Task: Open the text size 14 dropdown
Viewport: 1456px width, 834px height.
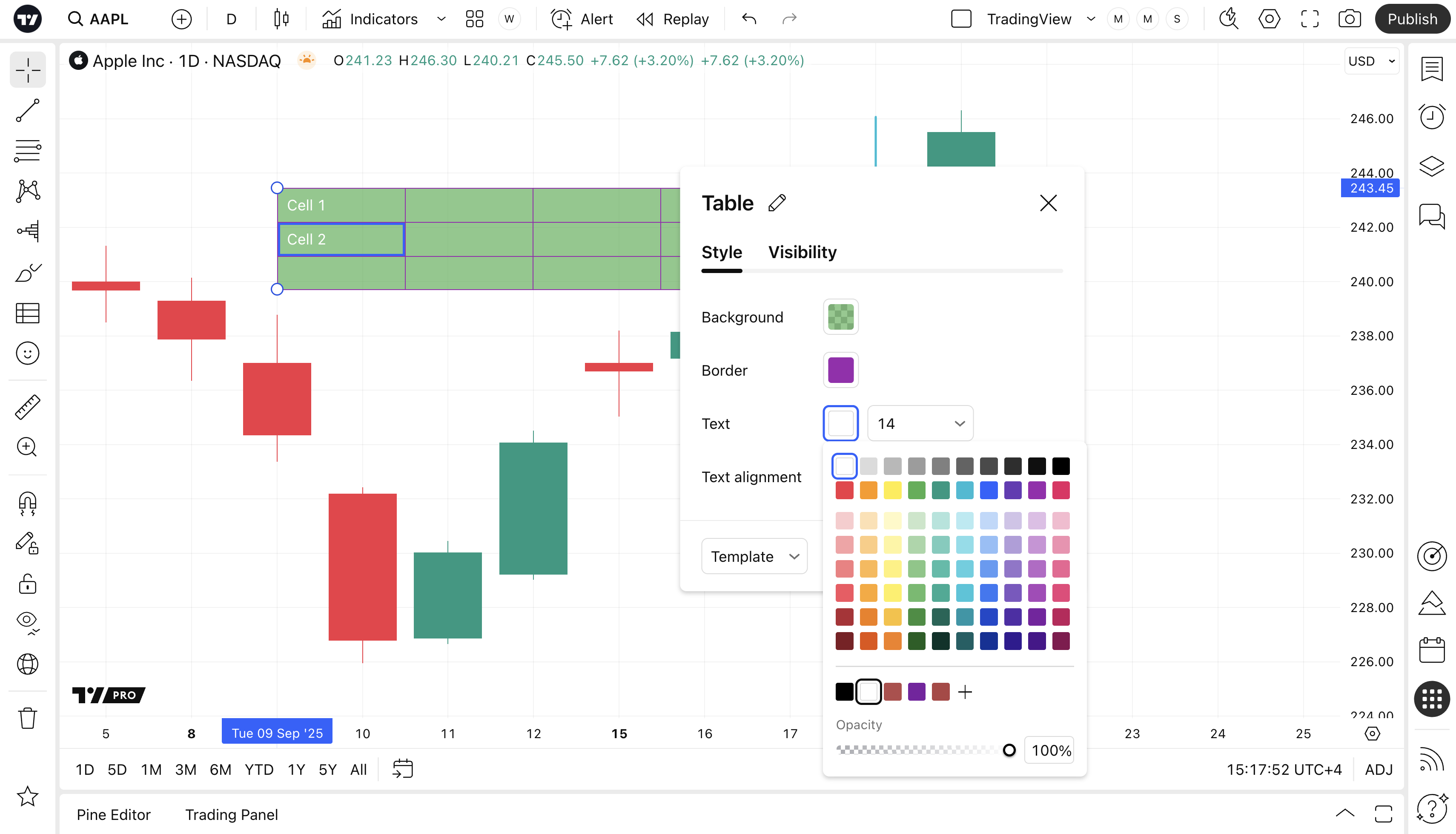Action: [x=920, y=423]
